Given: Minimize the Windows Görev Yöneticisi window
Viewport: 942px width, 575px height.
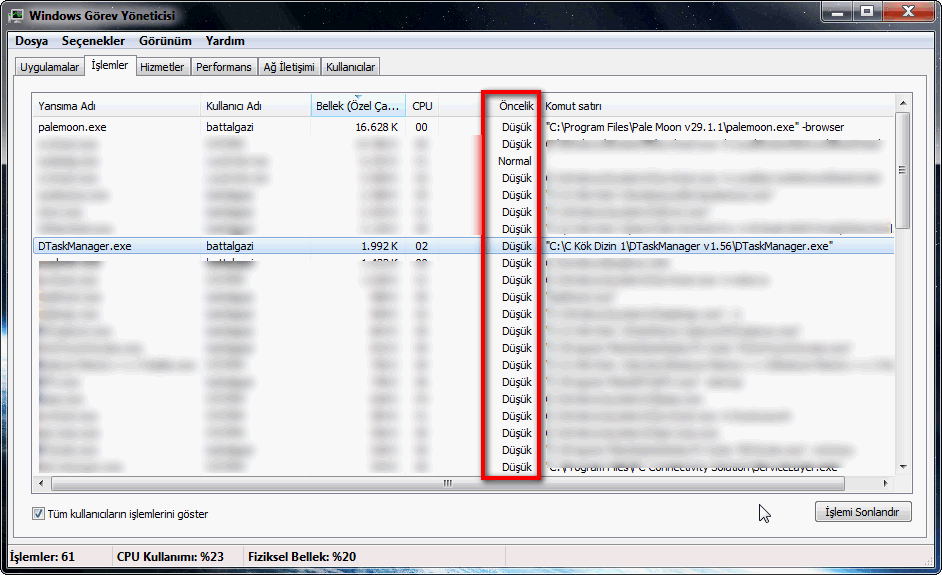Looking at the screenshot, I should click(837, 11).
